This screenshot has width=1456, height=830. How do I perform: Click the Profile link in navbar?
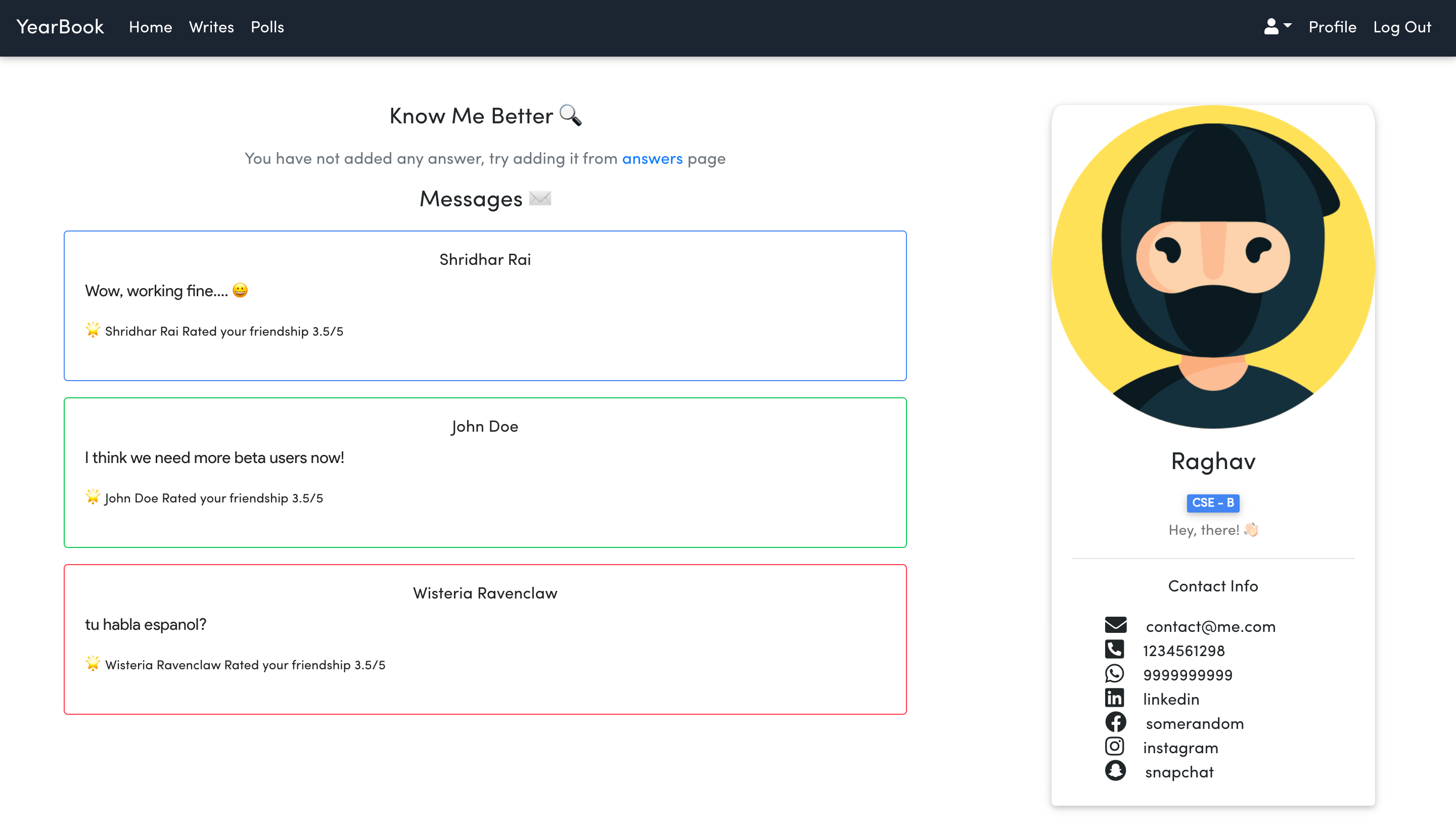[1332, 27]
